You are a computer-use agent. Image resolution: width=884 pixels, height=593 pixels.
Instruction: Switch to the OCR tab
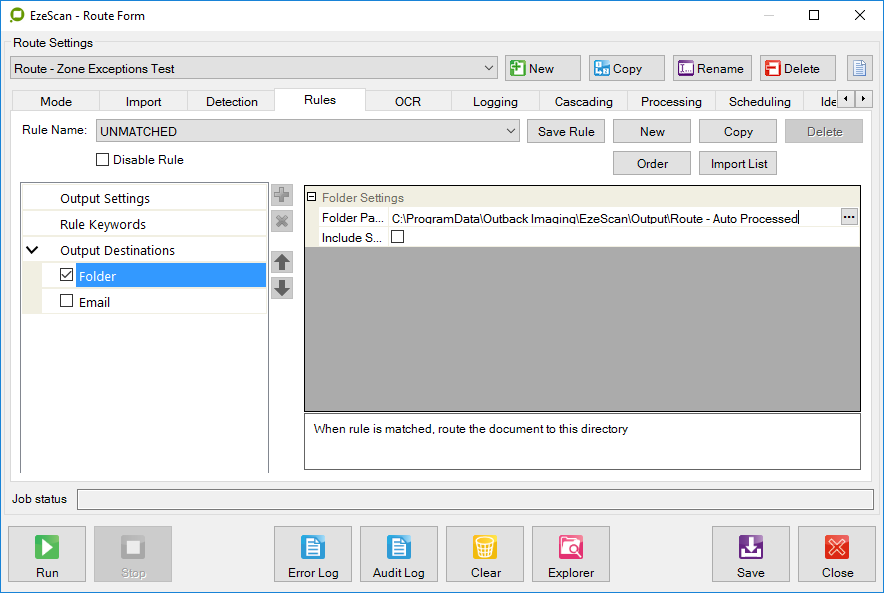(408, 101)
